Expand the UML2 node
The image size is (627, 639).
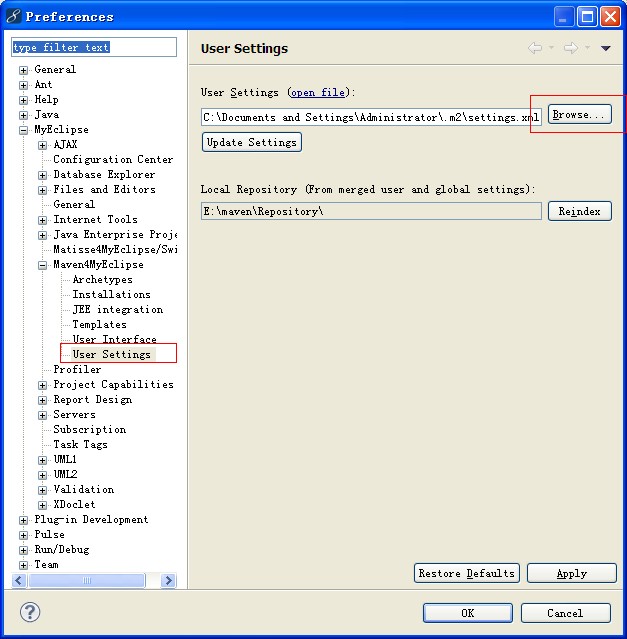click(x=42, y=475)
